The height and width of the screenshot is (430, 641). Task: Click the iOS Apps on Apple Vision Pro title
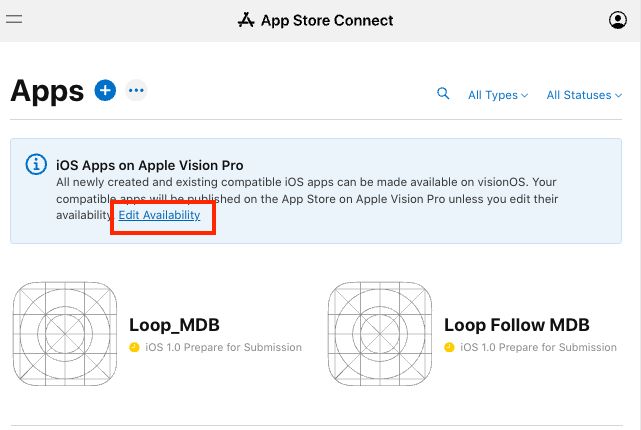[x=151, y=164]
